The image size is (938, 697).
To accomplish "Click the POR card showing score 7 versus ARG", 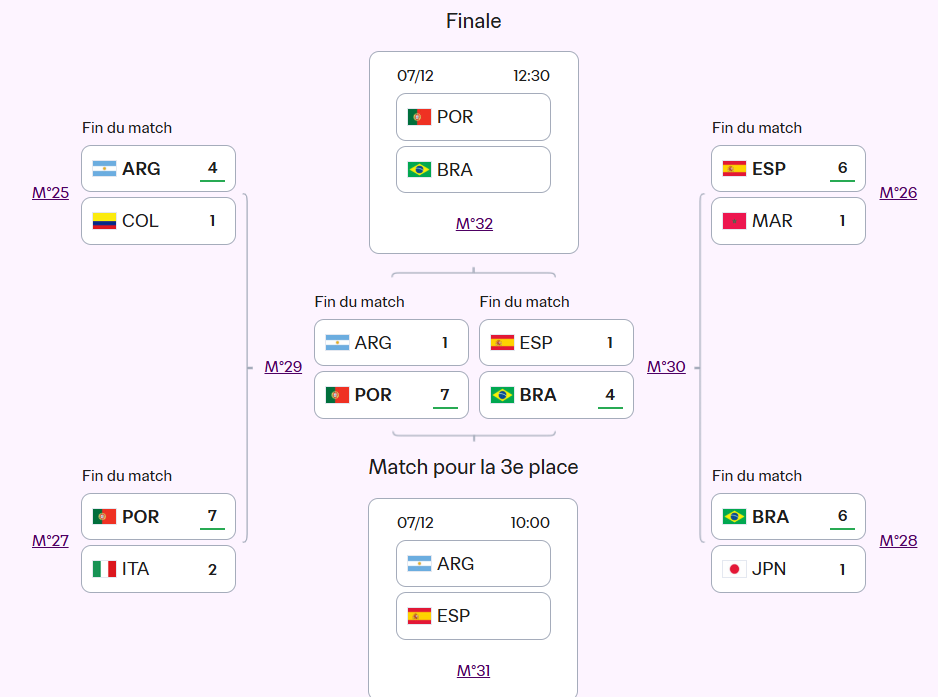I will [x=391, y=394].
